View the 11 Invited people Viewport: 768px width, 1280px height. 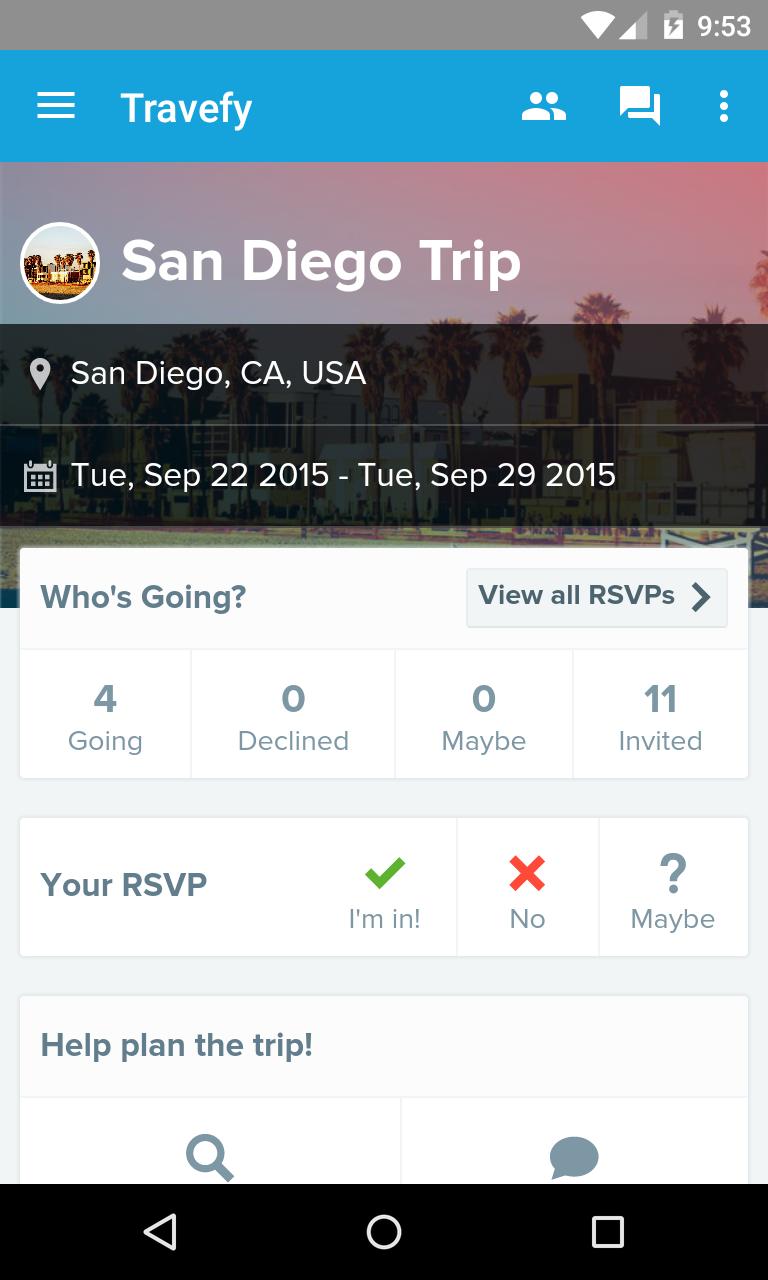[x=660, y=715]
